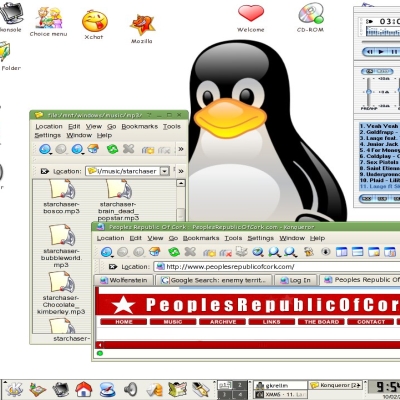The width and height of the screenshot is (400, 400).
Task: Select playlist entry 6. Coldplay
Action: (380, 156)
